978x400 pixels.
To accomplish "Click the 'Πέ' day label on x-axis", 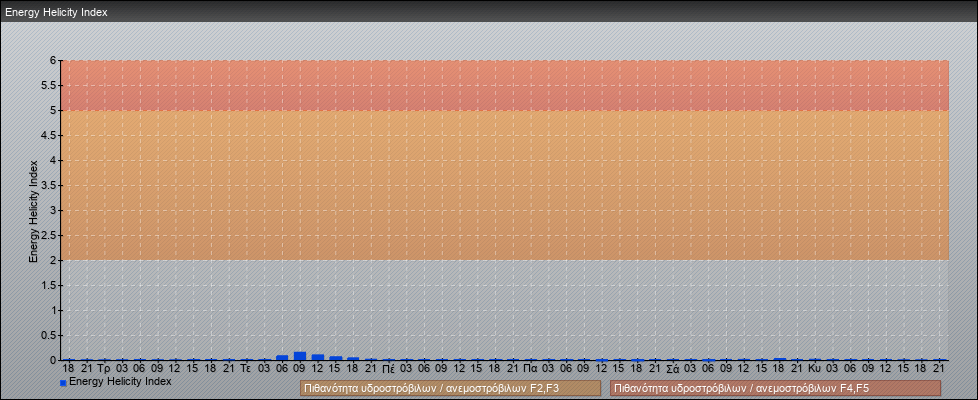I will (388, 368).
